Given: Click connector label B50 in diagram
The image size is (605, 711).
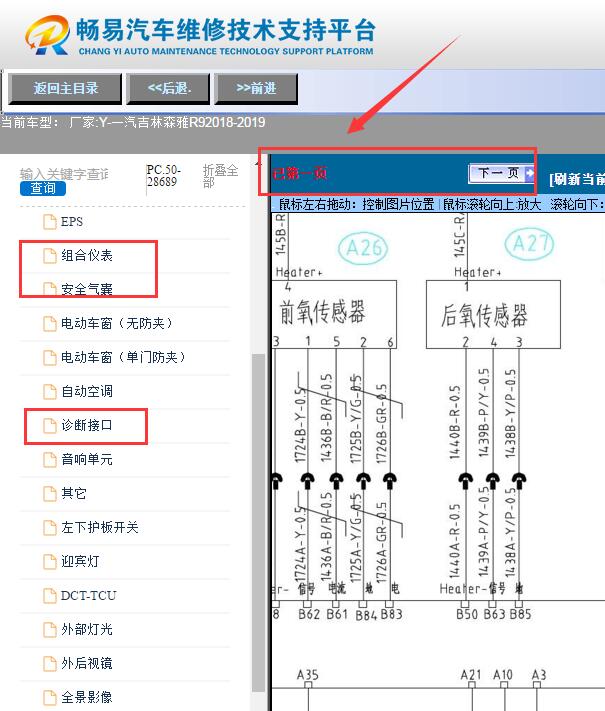Looking at the screenshot, I should click(467, 614).
